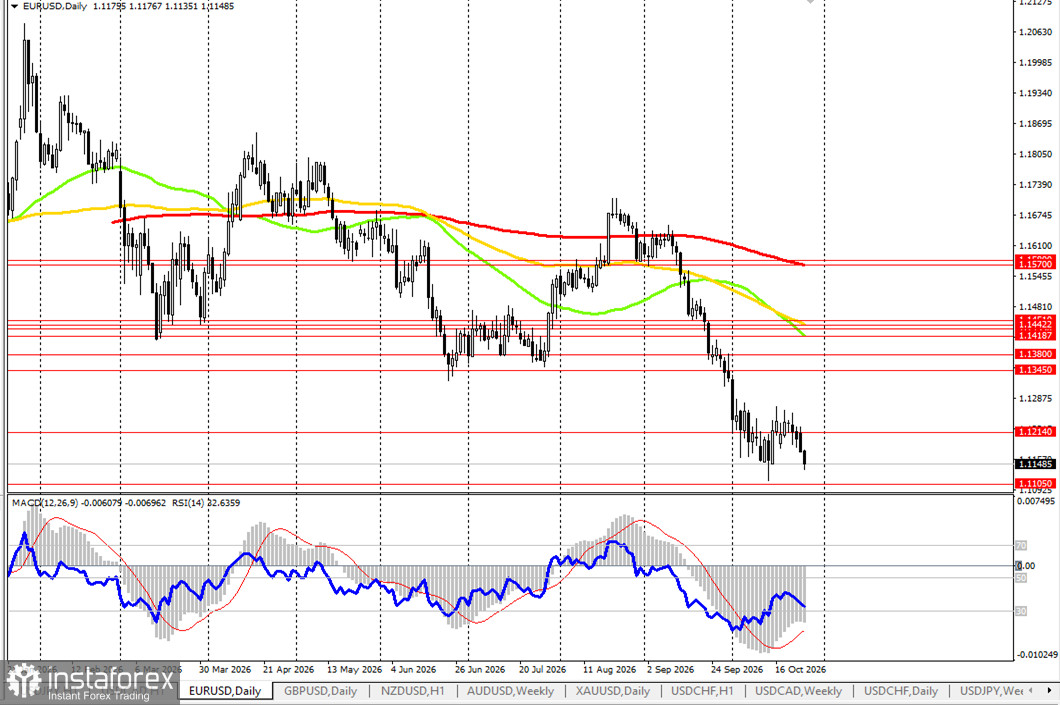This screenshot has height=705, width=1060.
Task: Select the horizontal line at 1.13450
Action: tap(510, 370)
